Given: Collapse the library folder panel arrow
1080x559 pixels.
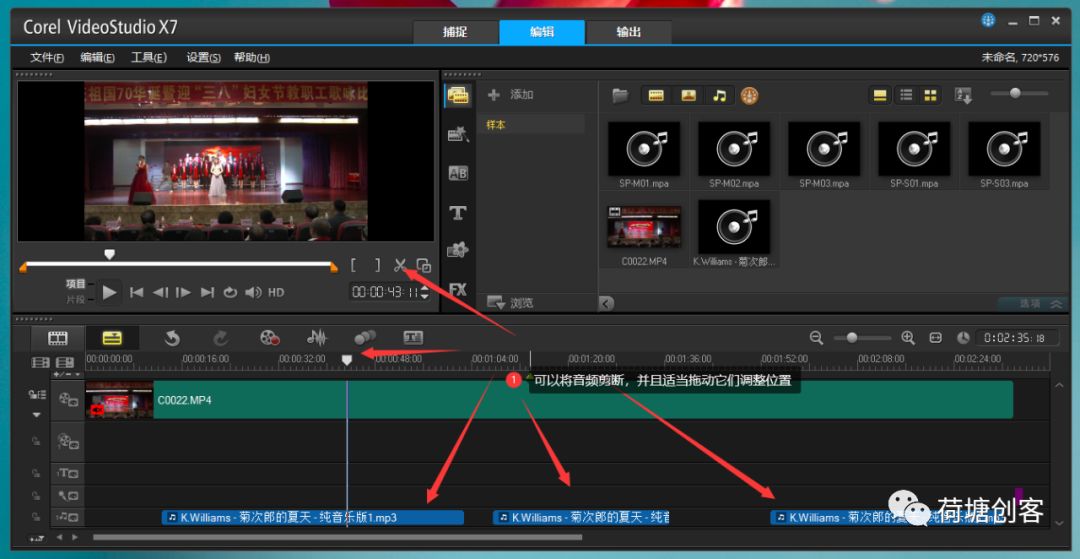Looking at the screenshot, I should (x=605, y=303).
